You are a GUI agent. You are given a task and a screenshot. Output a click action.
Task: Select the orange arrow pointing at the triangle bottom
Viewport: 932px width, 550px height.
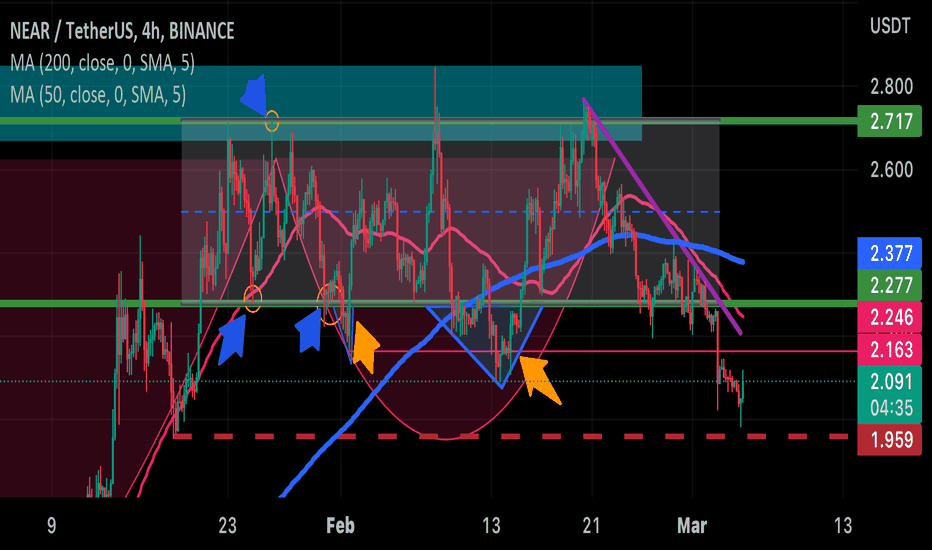point(540,381)
